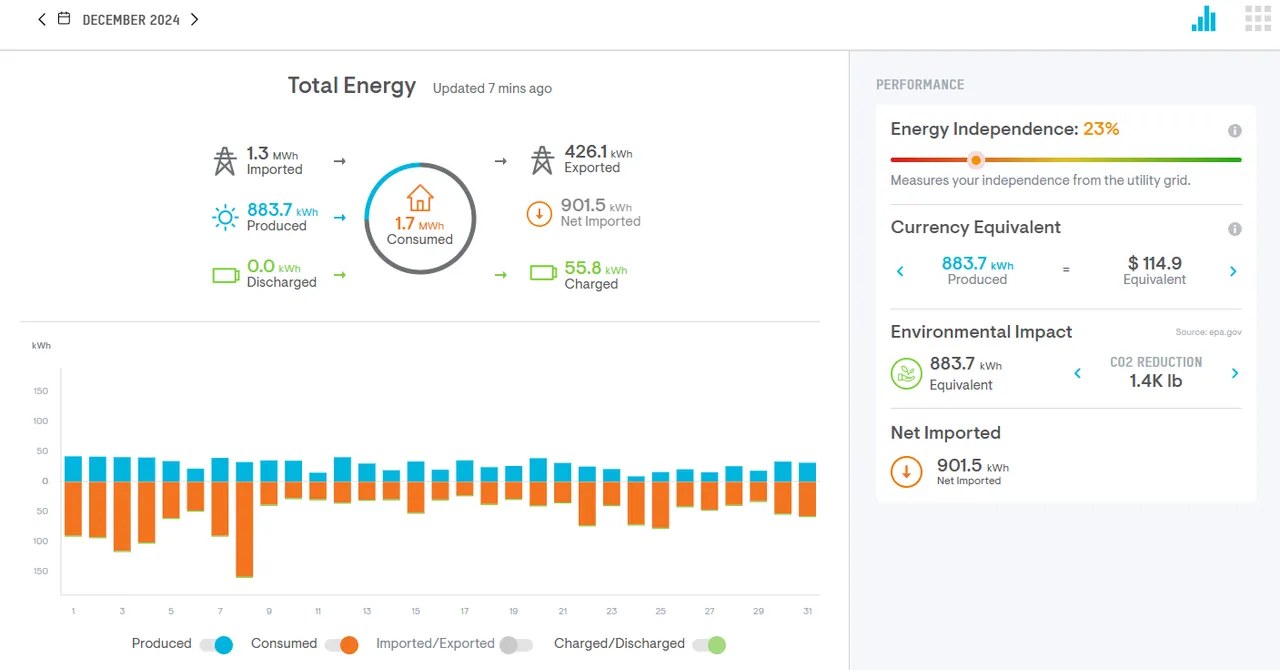Click the Updated 7 mins ago text

coord(492,88)
